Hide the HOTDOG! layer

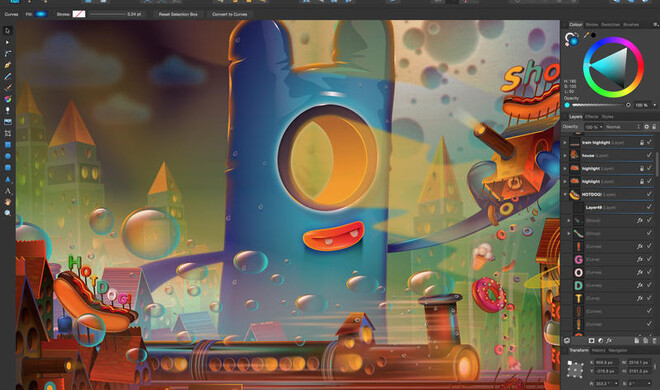[x=649, y=194]
